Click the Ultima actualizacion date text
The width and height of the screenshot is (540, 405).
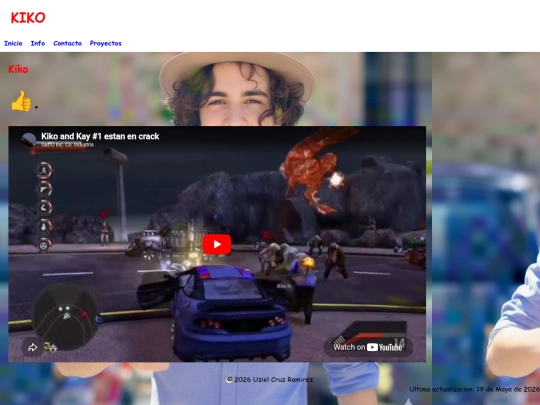click(474, 389)
